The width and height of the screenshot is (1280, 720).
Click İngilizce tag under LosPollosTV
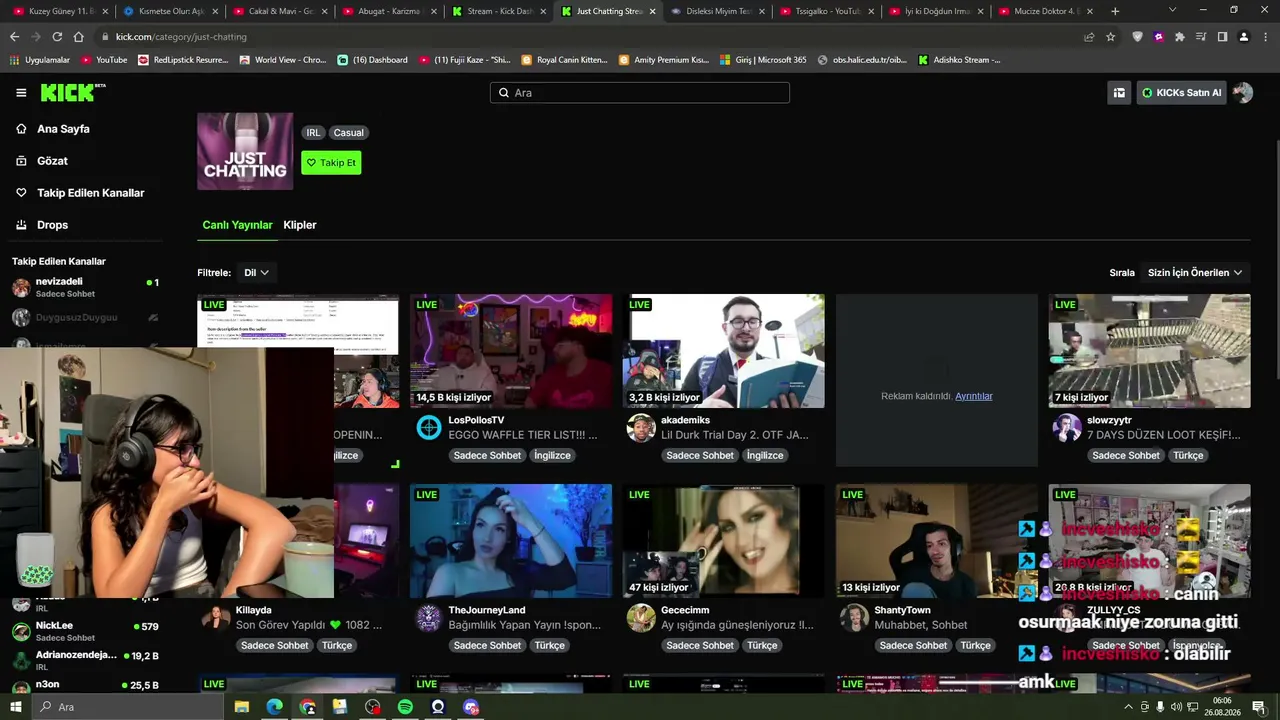click(x=552, y=456)
